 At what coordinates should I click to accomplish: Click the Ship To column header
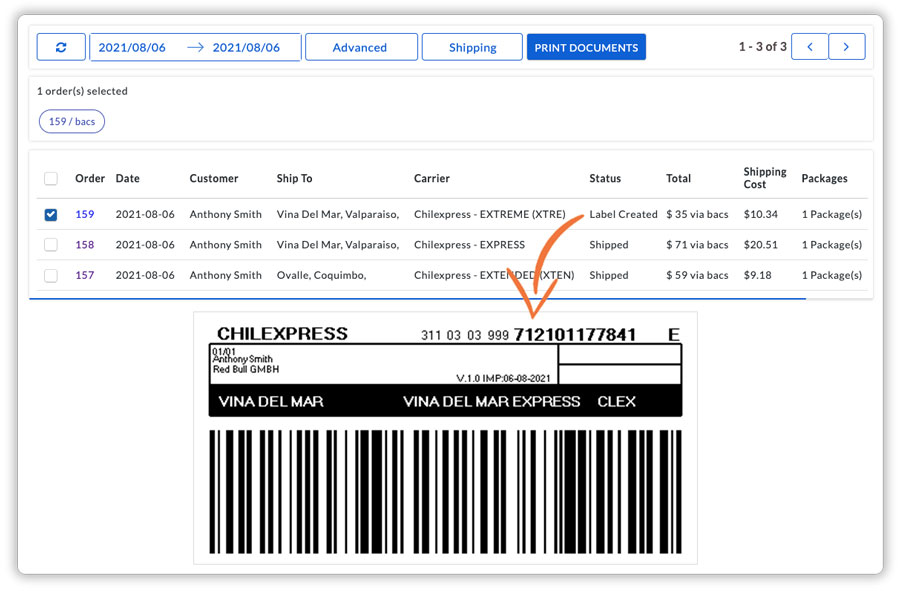(x=294, y=178)
